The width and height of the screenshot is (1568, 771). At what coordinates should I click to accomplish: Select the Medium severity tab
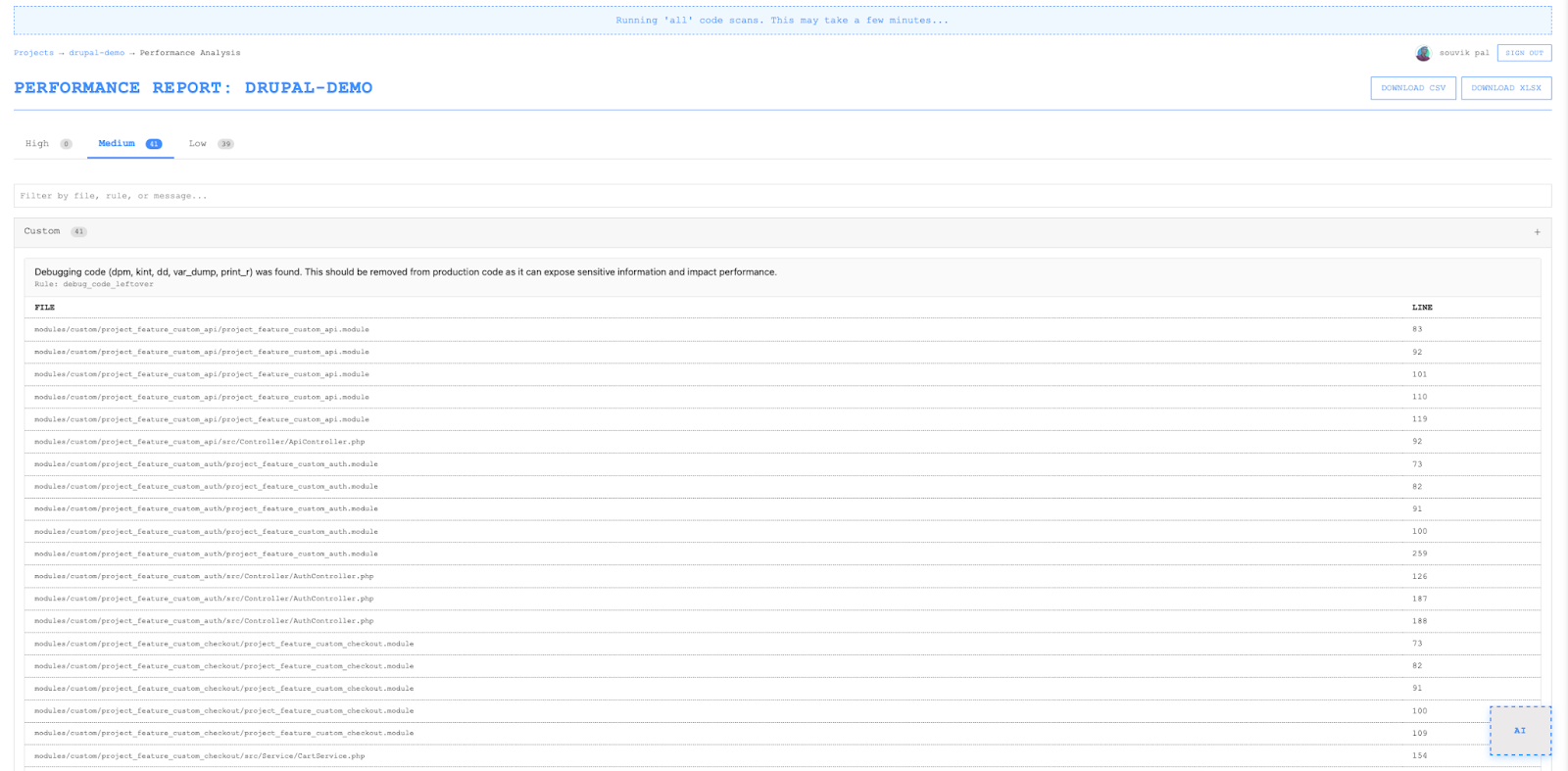point(130,144)
